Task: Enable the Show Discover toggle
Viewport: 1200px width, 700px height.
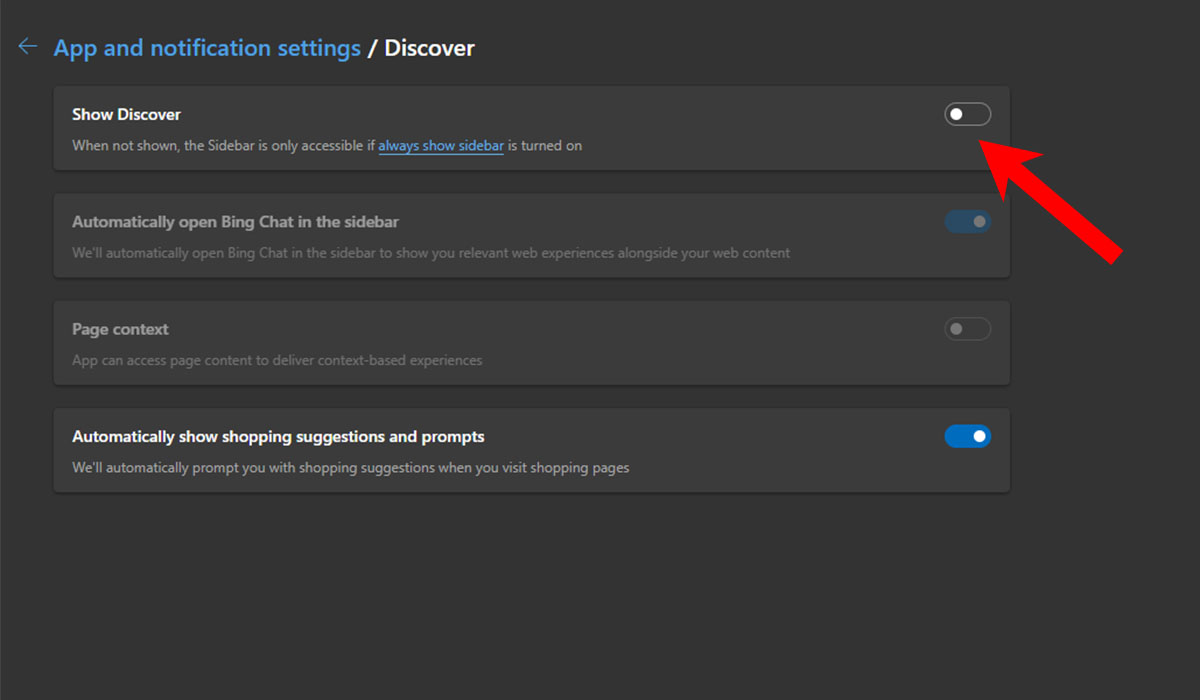Action: pos(967,114)
